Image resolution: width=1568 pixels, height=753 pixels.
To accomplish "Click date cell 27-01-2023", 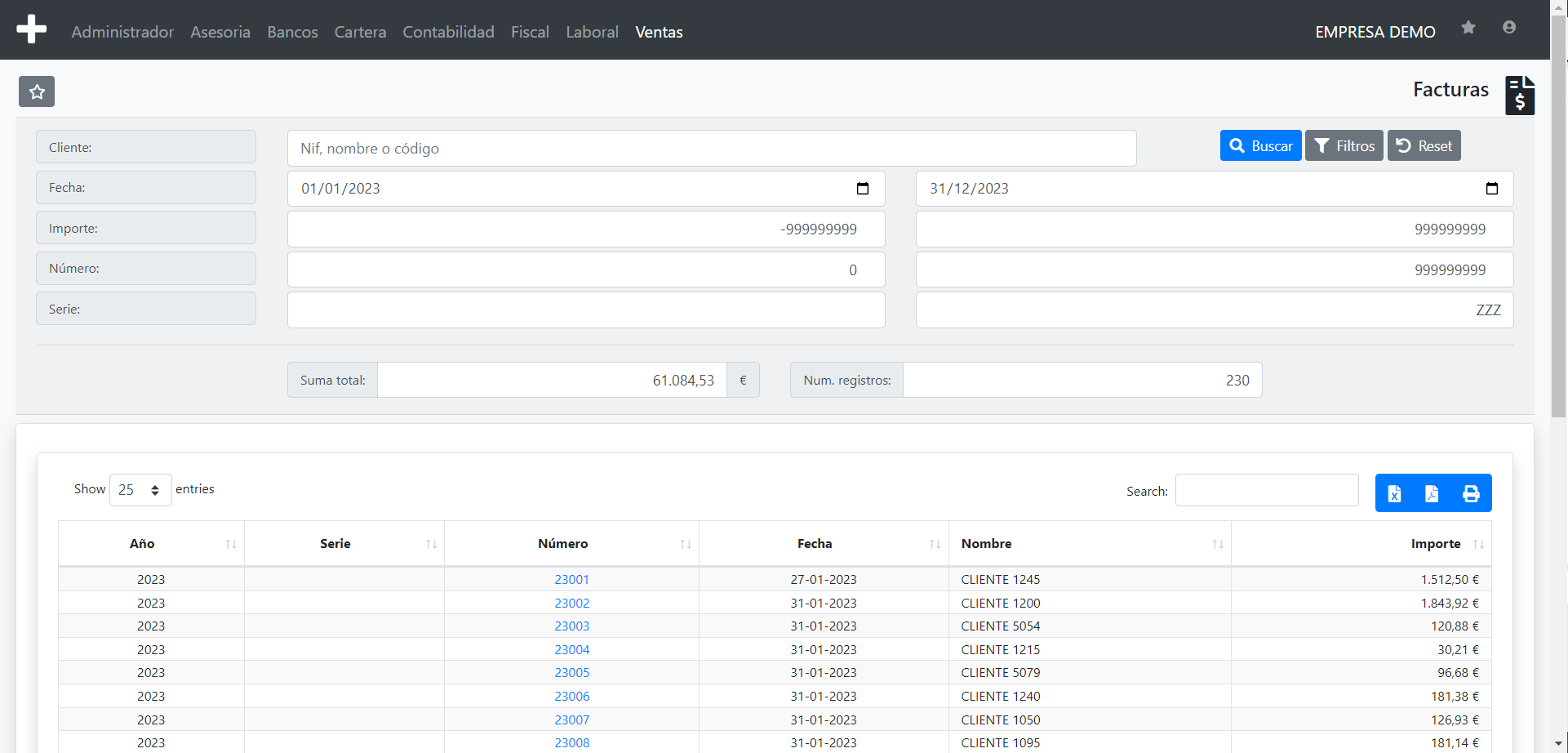I will (824, 579).
